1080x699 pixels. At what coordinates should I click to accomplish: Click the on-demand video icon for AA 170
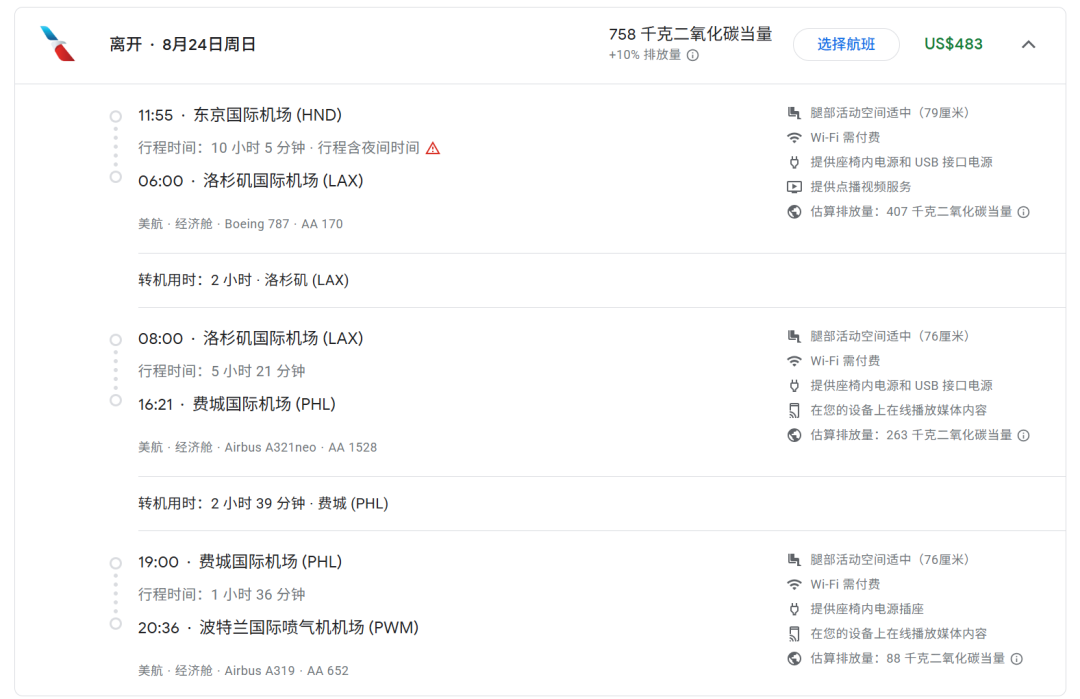(x=795, y=187)
